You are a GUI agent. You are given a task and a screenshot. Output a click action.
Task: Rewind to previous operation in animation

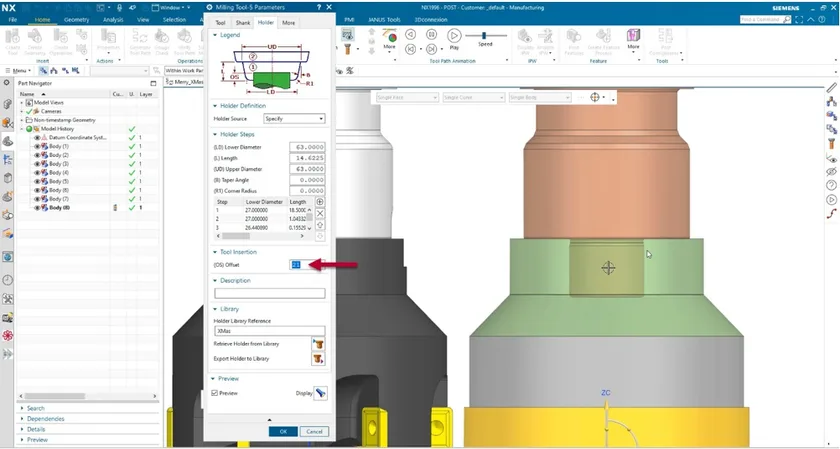click(x=410, y=49)
